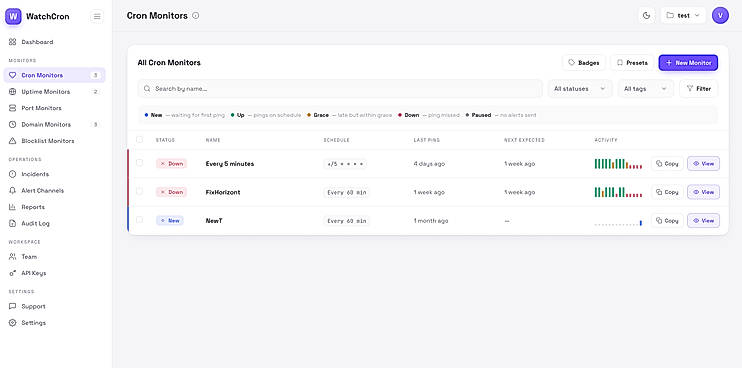The height and width of the screenshot is (368, 742).
Task: Click the Audit Log document icon
Action: [x=12, y=223]
